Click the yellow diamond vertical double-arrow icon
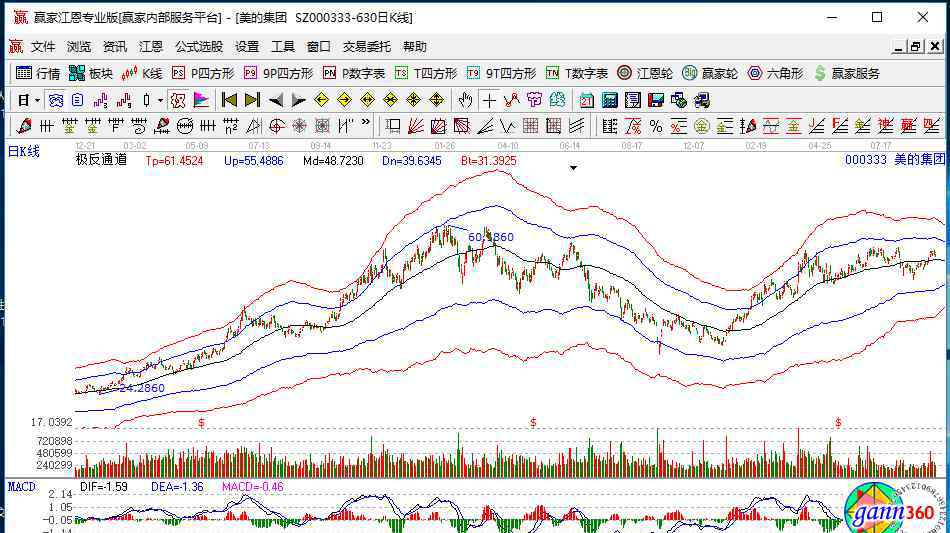The height and width of the screenshot is (533, 950). (x=437, y=100)
